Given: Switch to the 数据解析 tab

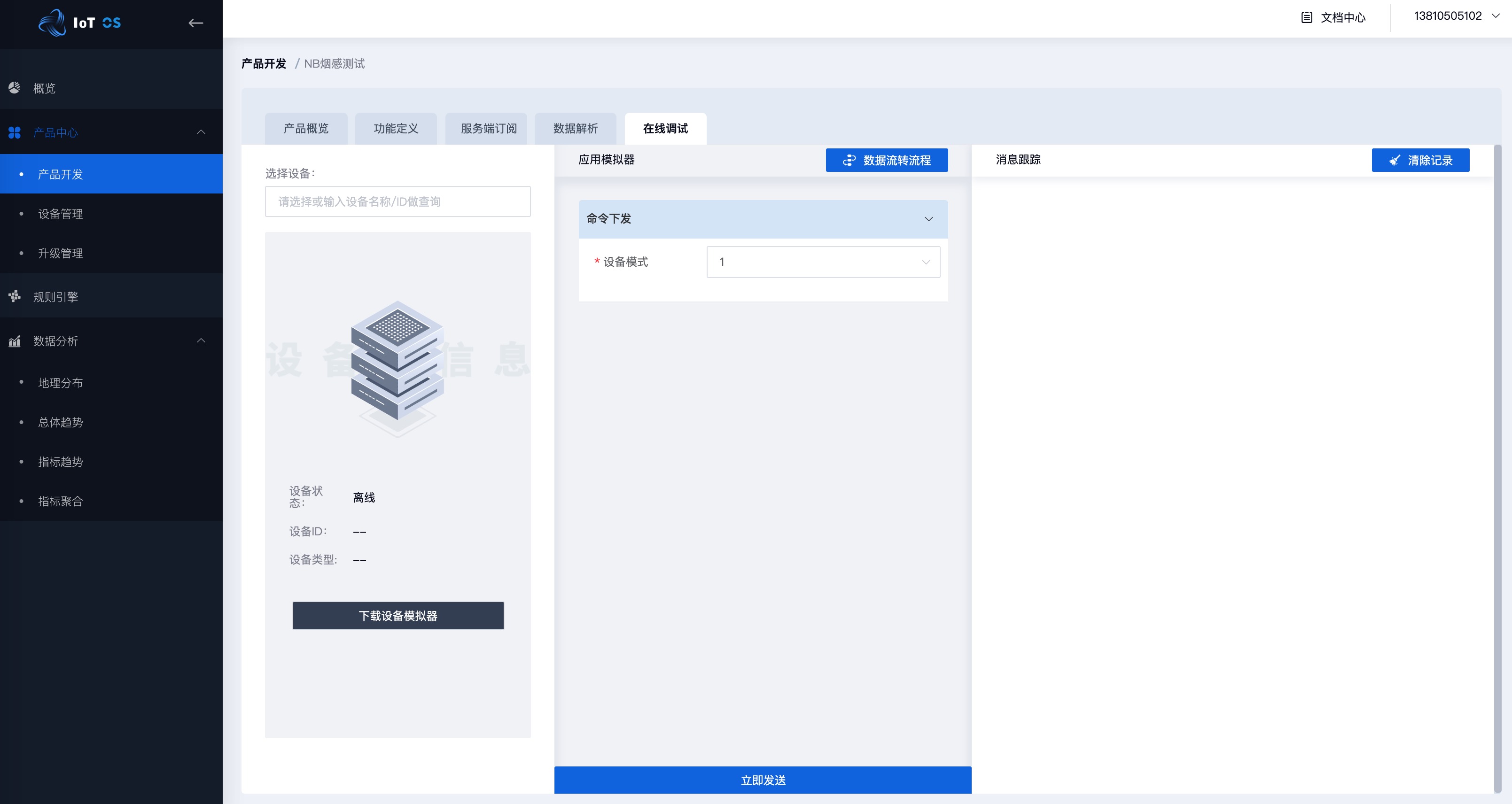Looking at the screenshot, I should 575,129.
